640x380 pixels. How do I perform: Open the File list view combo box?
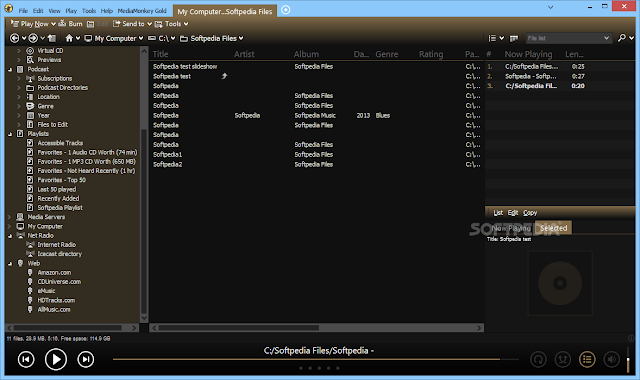click(568, 38)
